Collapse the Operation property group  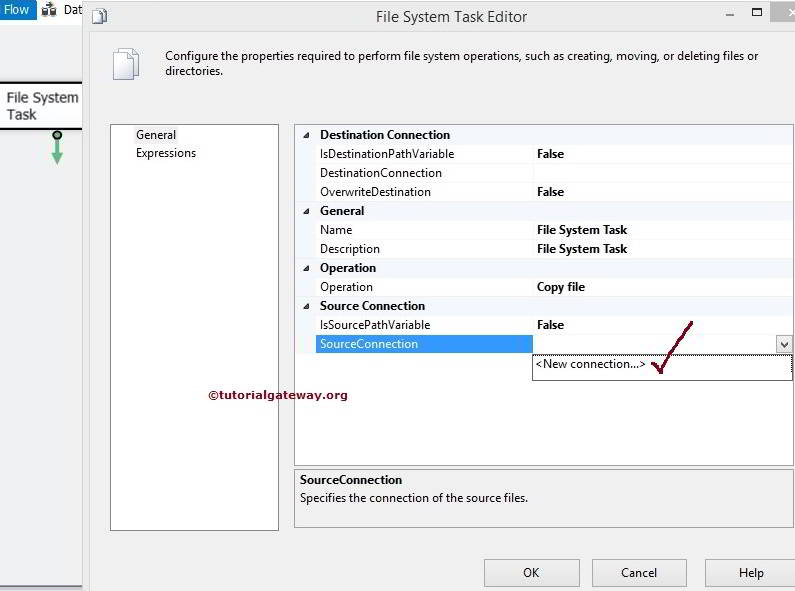pyautogui.click(x=306, y=268)
